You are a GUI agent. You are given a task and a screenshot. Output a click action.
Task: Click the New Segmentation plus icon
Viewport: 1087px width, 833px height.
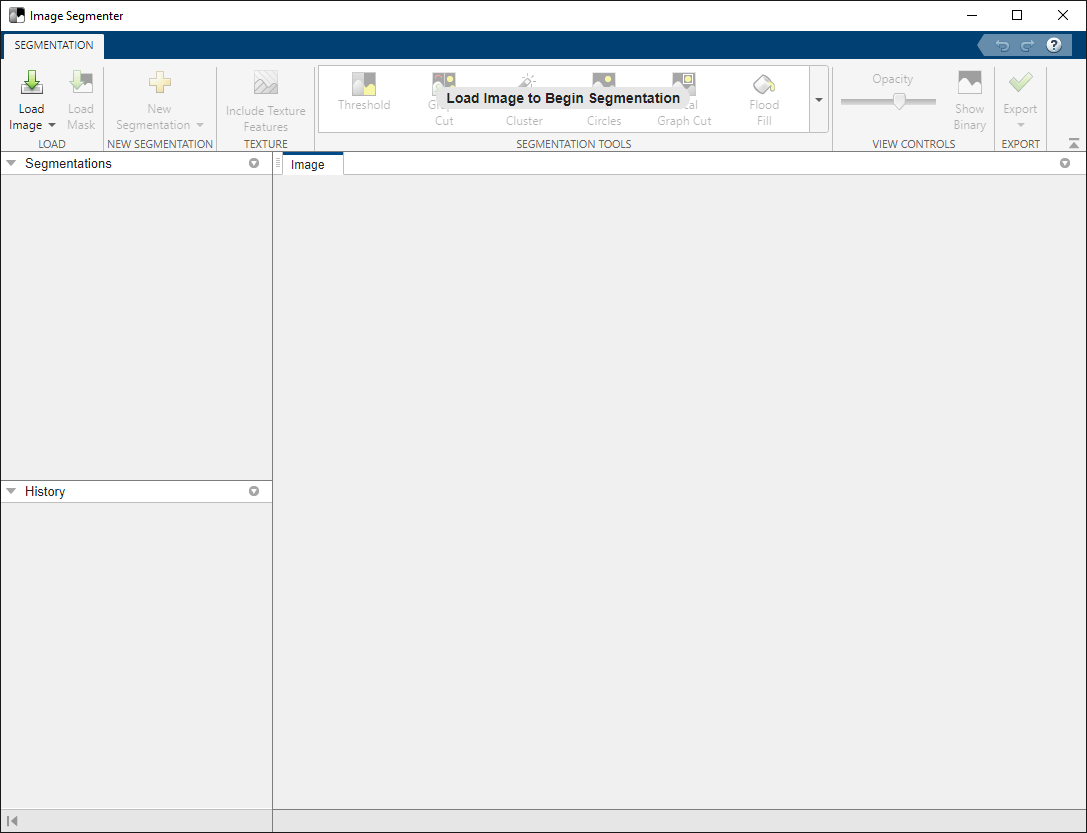[159, 84]
